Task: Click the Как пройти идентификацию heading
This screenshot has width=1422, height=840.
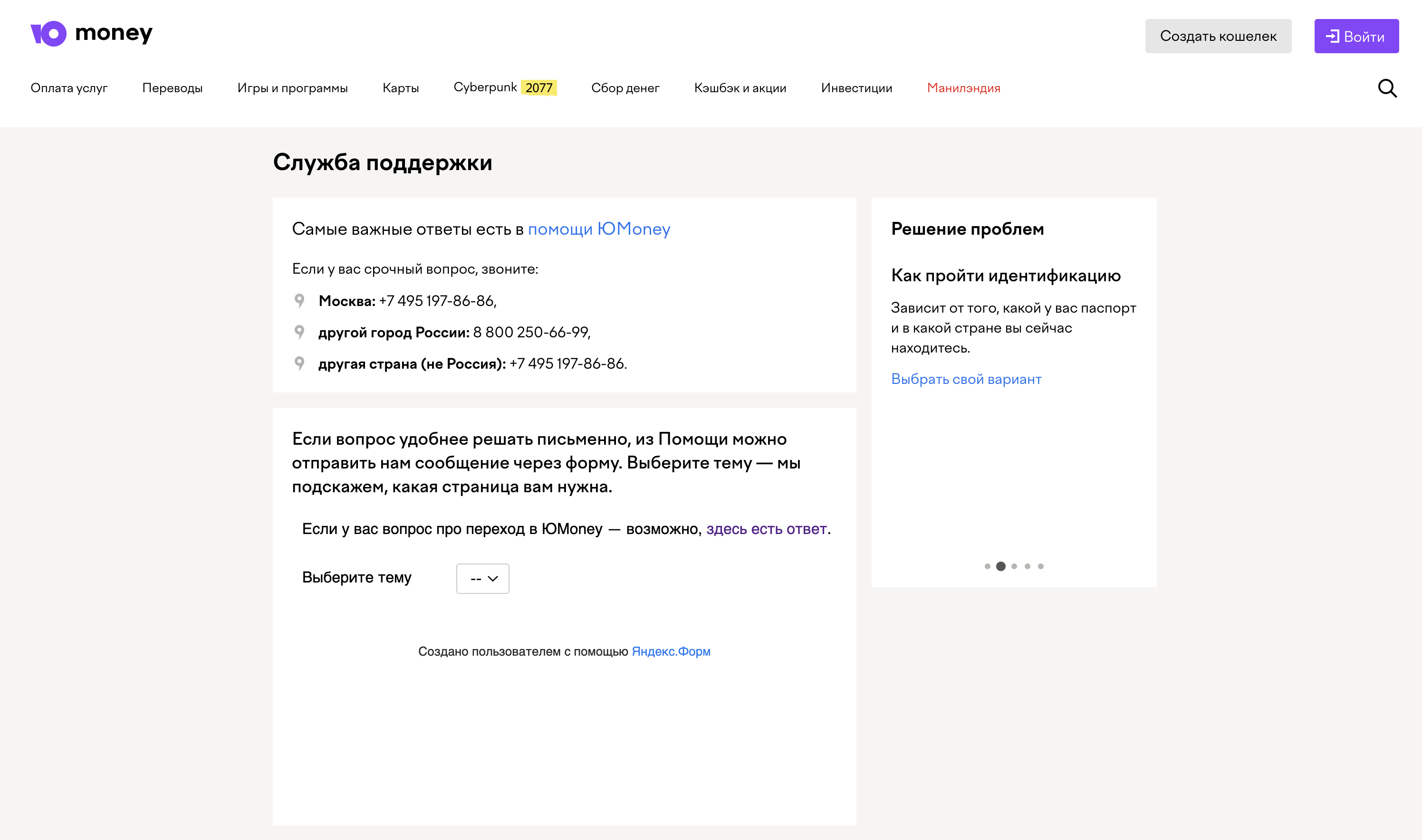Action: coord(1006,276)
